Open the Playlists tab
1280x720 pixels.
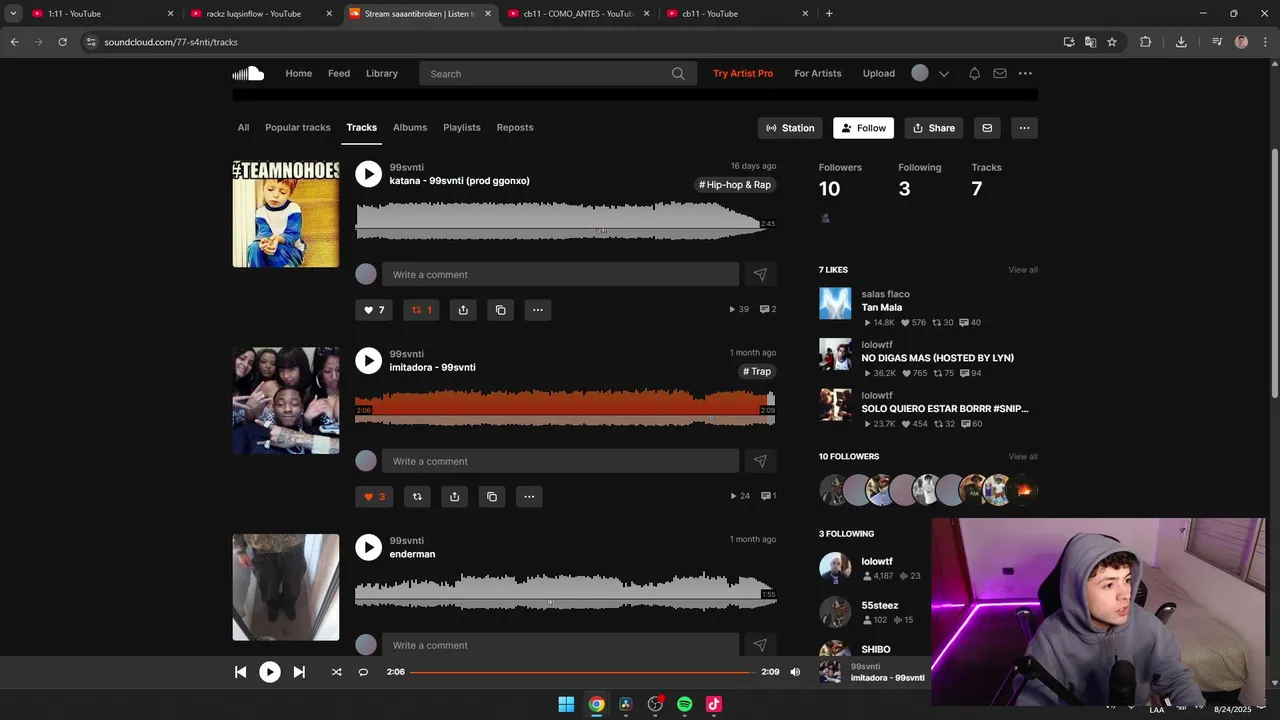[x=462, y=127]
